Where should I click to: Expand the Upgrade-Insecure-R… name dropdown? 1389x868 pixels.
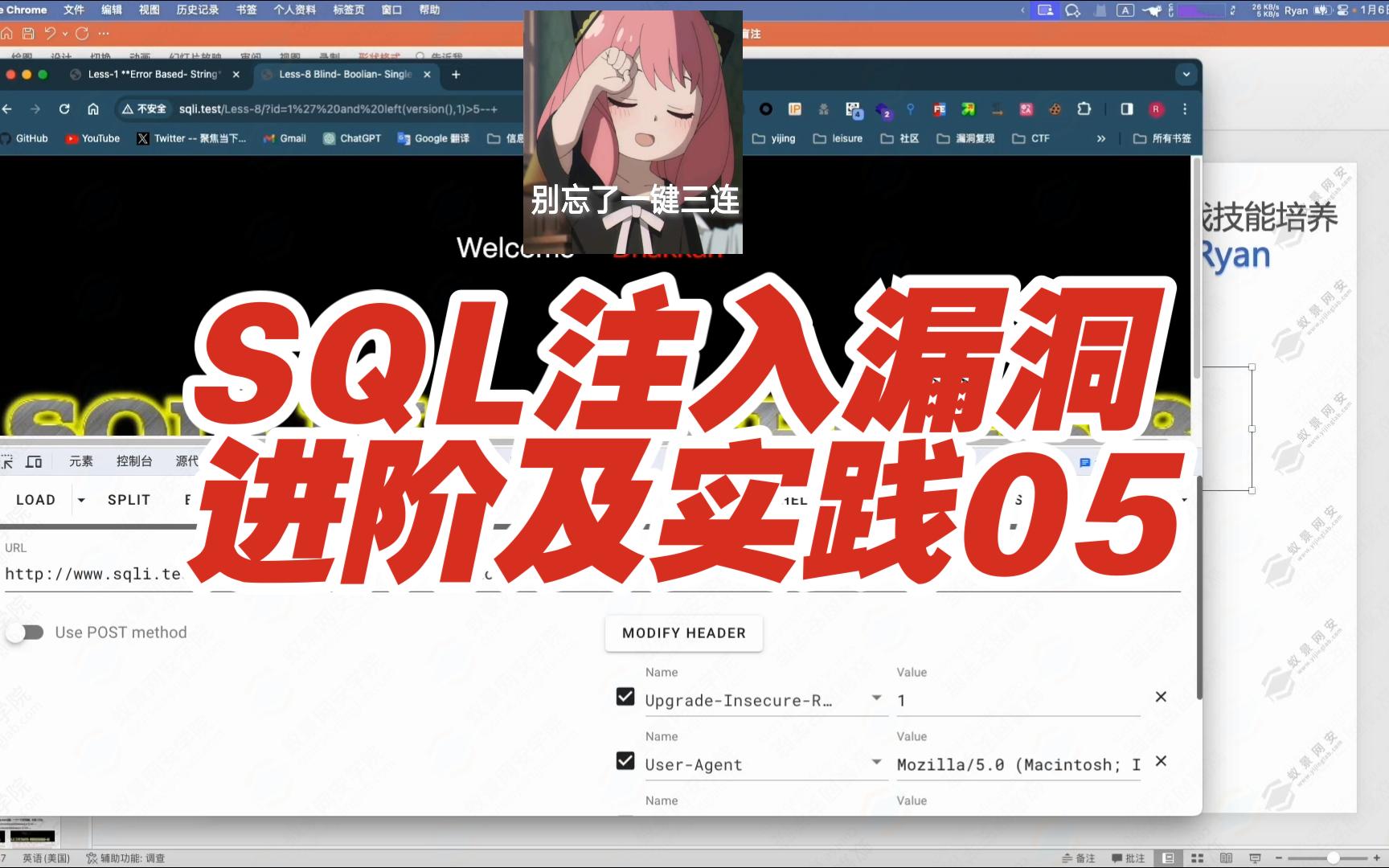(x=877, y=698)
